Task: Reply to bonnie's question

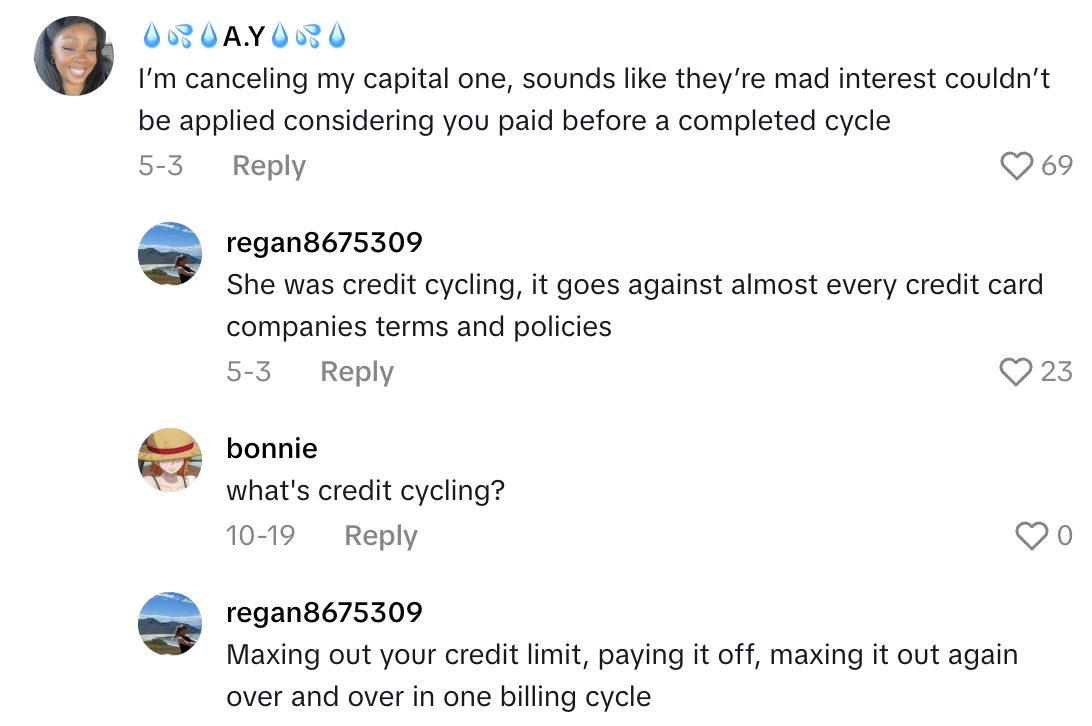Action: [380, 536]
